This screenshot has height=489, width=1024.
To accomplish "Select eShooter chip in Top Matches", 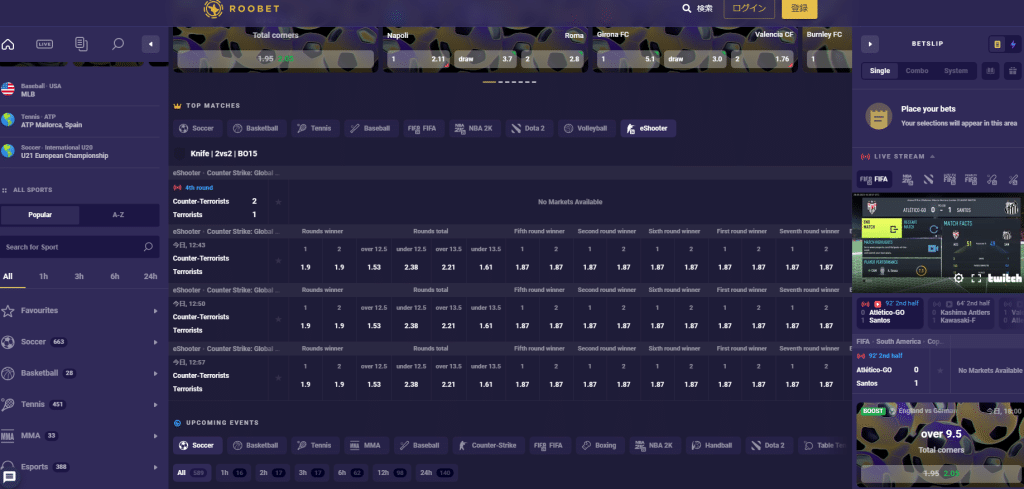I will point(648,129).
